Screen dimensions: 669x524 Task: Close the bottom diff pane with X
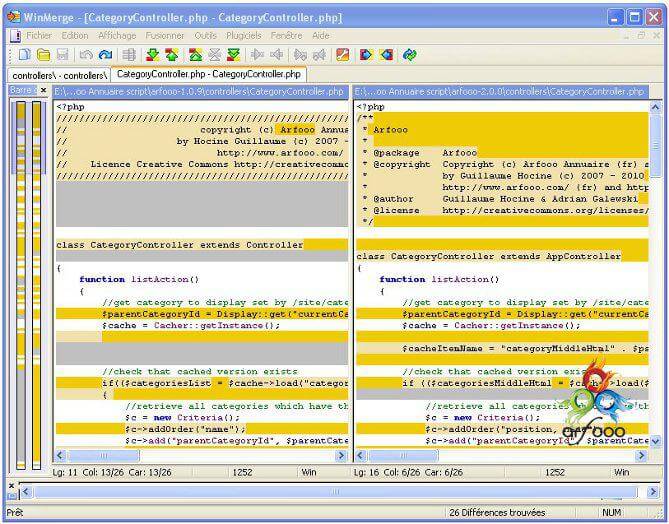[12, 486]
